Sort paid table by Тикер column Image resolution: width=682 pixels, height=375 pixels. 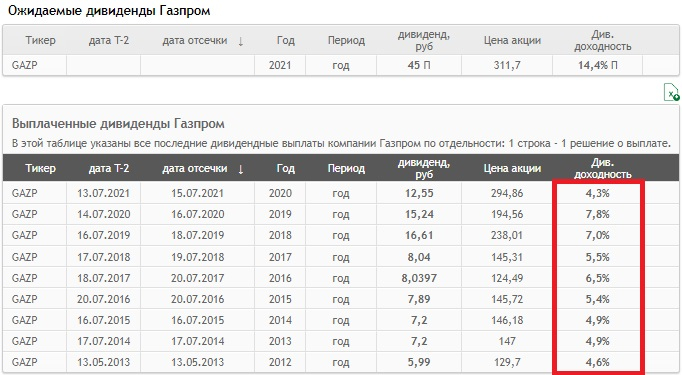pyautogui.click(x=40, y=168)
